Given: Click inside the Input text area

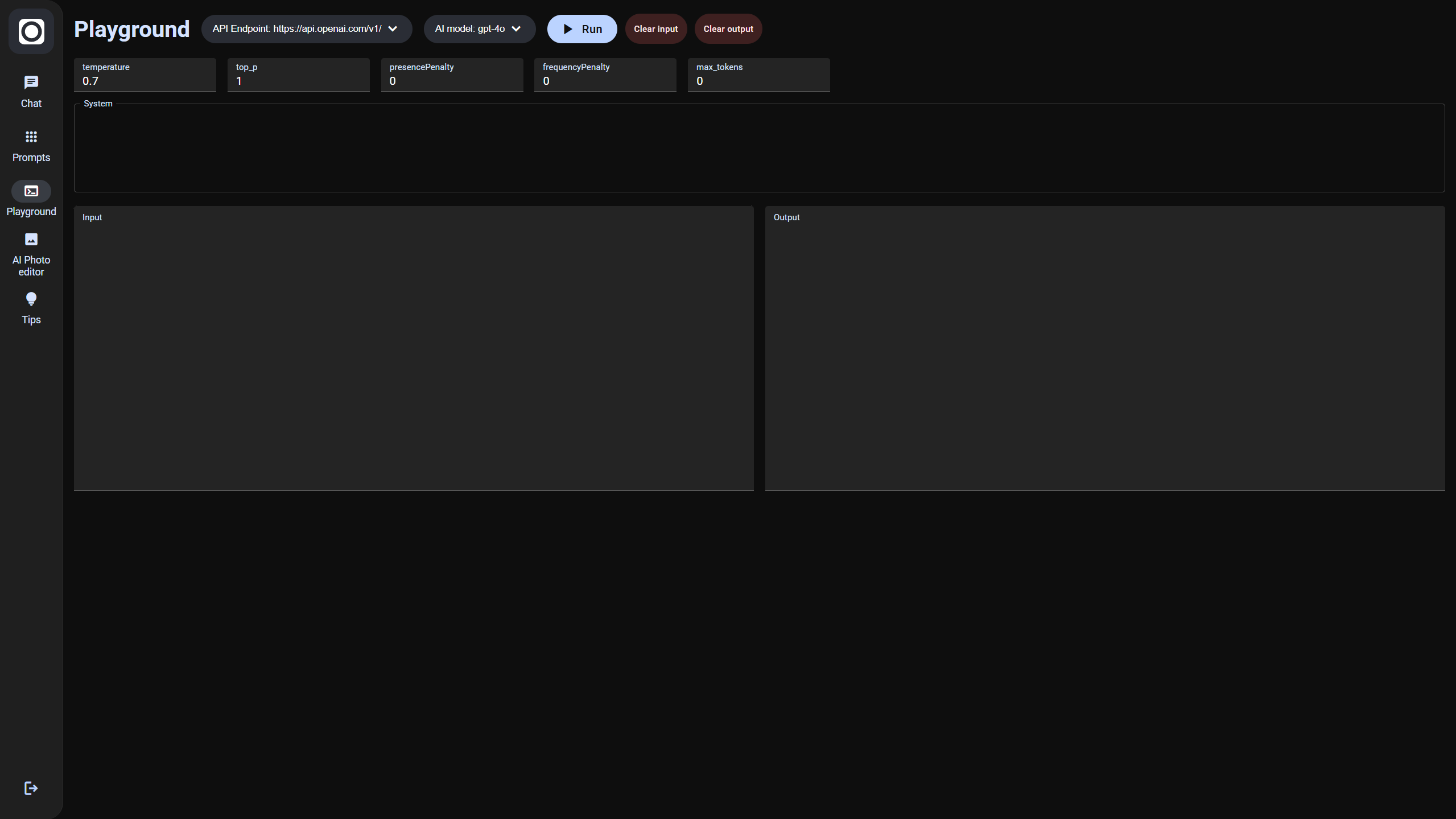Looking at the screenshot, I should click(414, 353).
